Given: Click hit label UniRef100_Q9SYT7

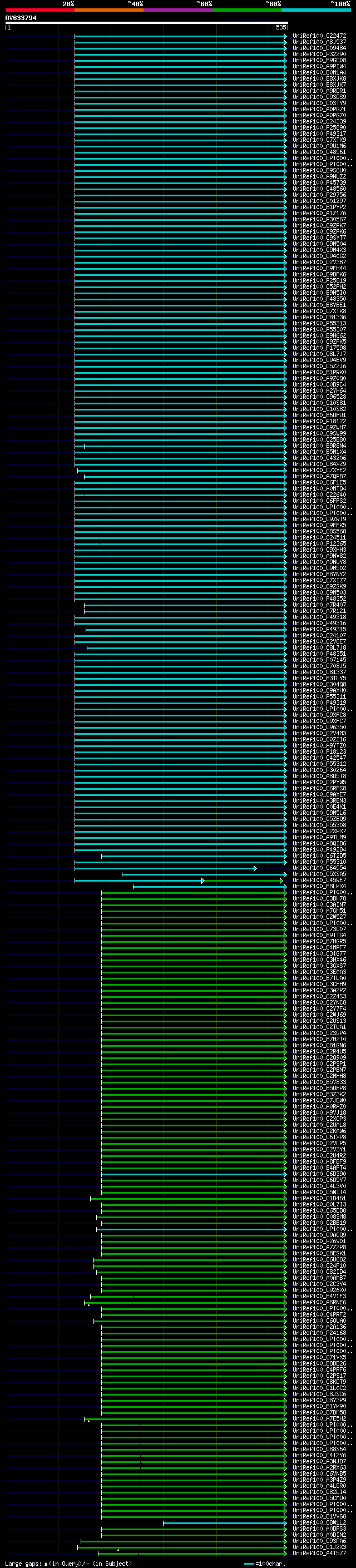Looking at the screenshot, I should [x=319, y=238].
